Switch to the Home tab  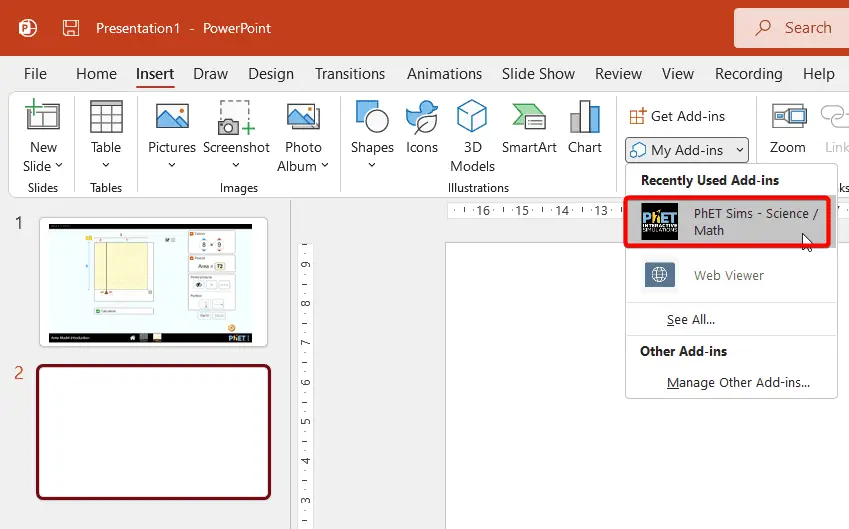tap(96, 74)
